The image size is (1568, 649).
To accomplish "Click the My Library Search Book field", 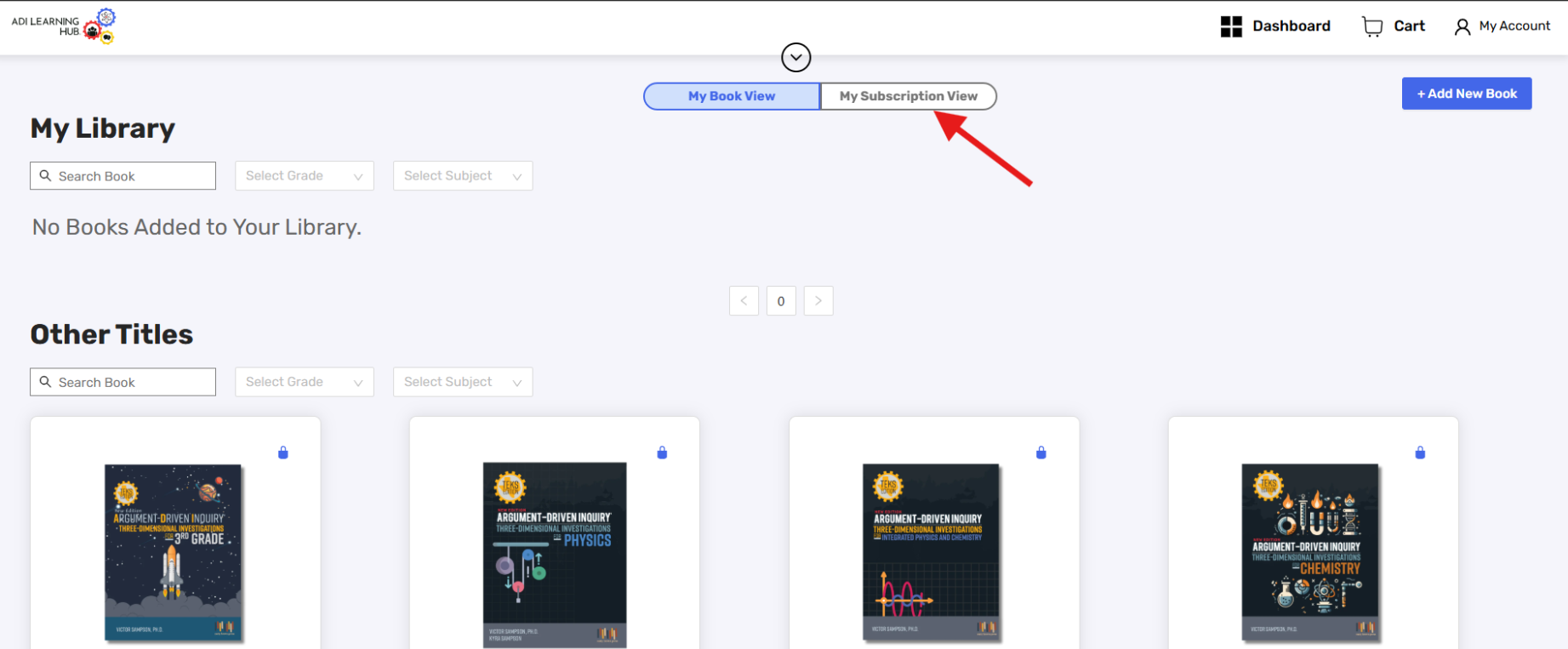I will 123,176.
